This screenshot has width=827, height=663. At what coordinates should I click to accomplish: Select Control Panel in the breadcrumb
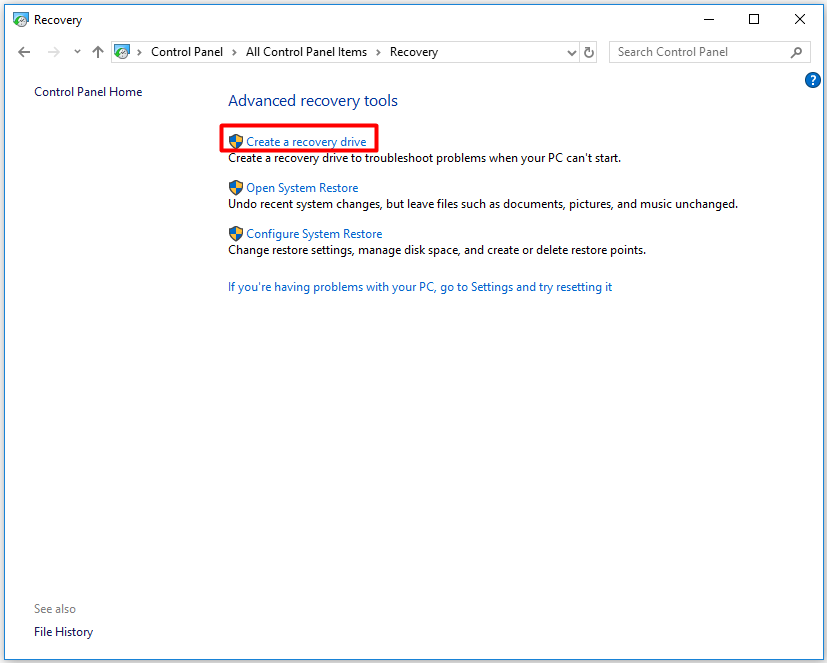click(187, 52)
